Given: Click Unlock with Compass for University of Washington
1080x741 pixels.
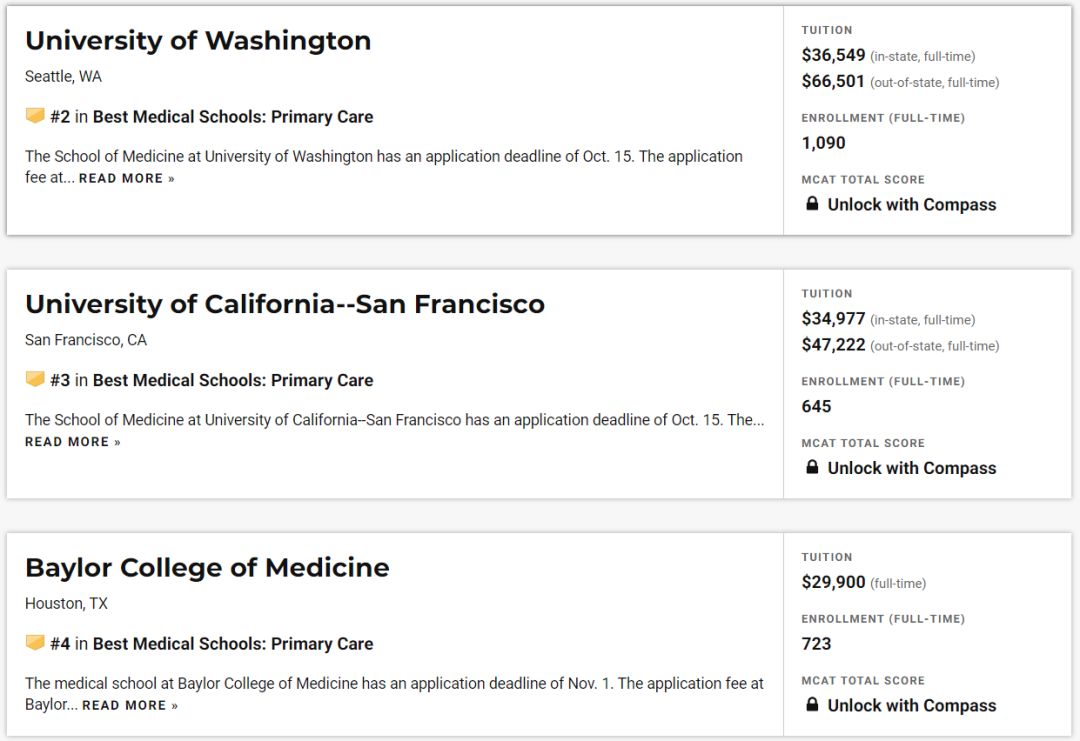Looking at the screenshot, I should tap(912, 205).
